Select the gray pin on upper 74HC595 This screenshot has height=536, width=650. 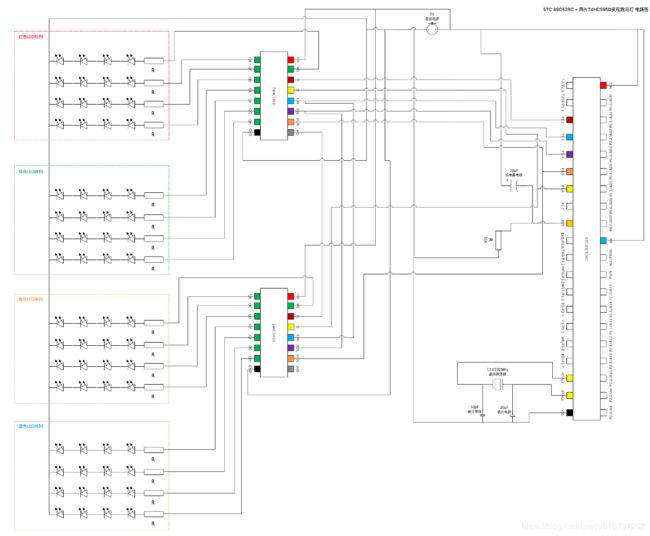coord(291,132)
